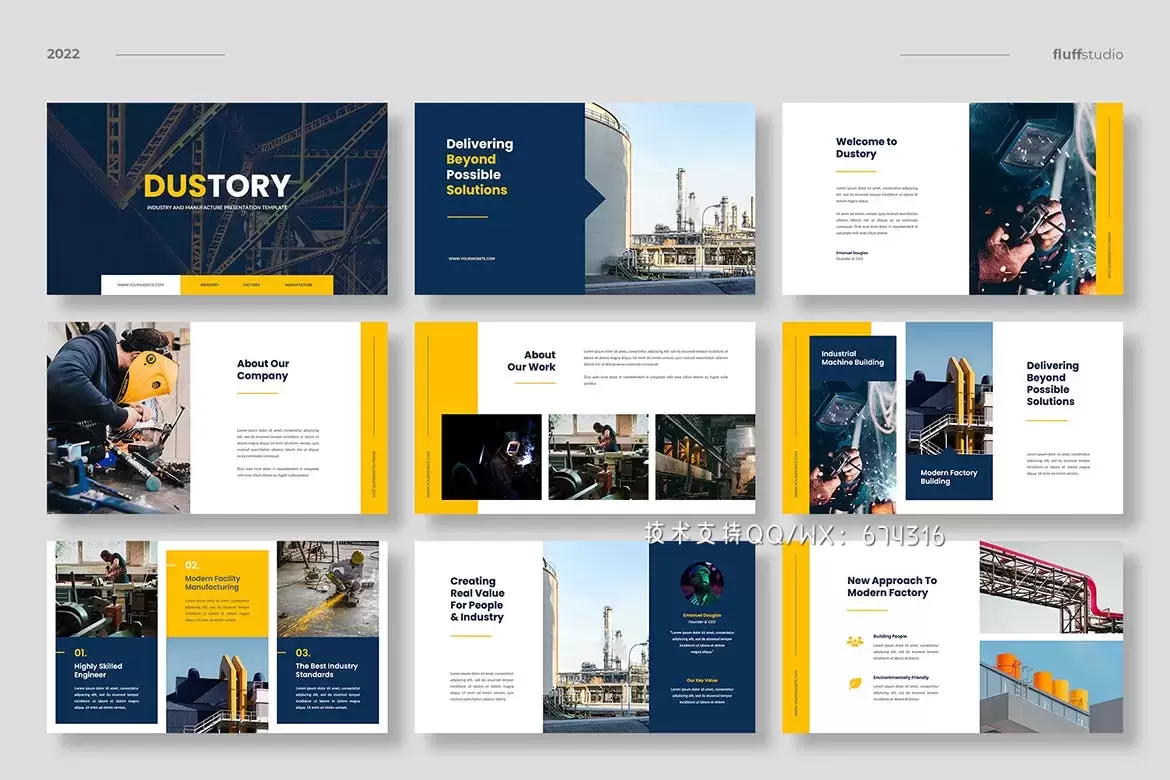Click the Creating Real Value heading
The image size is (1170, 780).
tap(477, 599)
